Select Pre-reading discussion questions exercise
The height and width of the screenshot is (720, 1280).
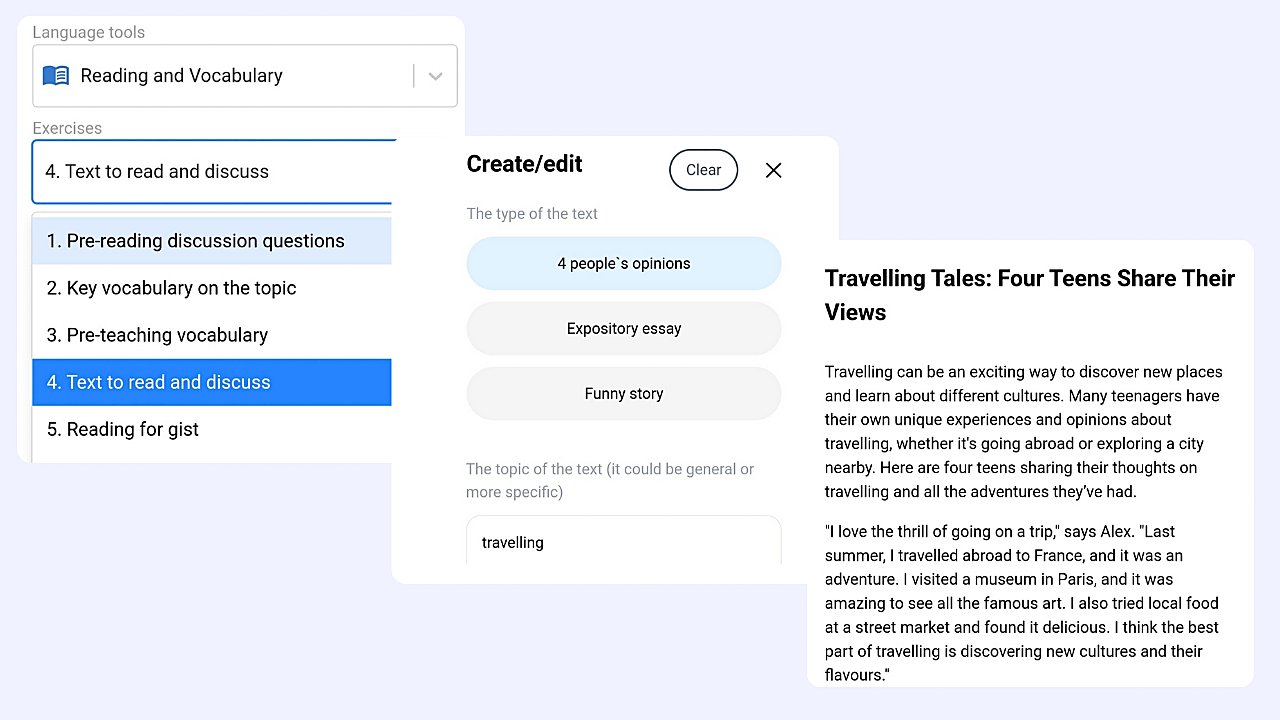(212, 241)
